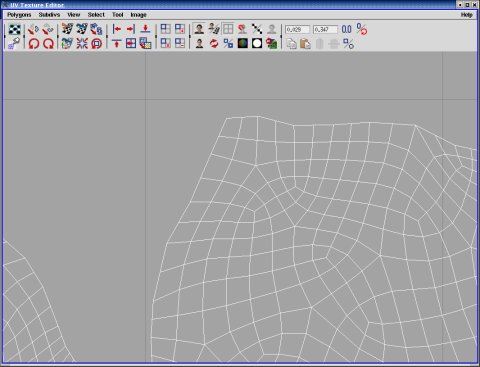Align UVs to maximum V
The image size is (480, 367).
(x=117, y=43)
